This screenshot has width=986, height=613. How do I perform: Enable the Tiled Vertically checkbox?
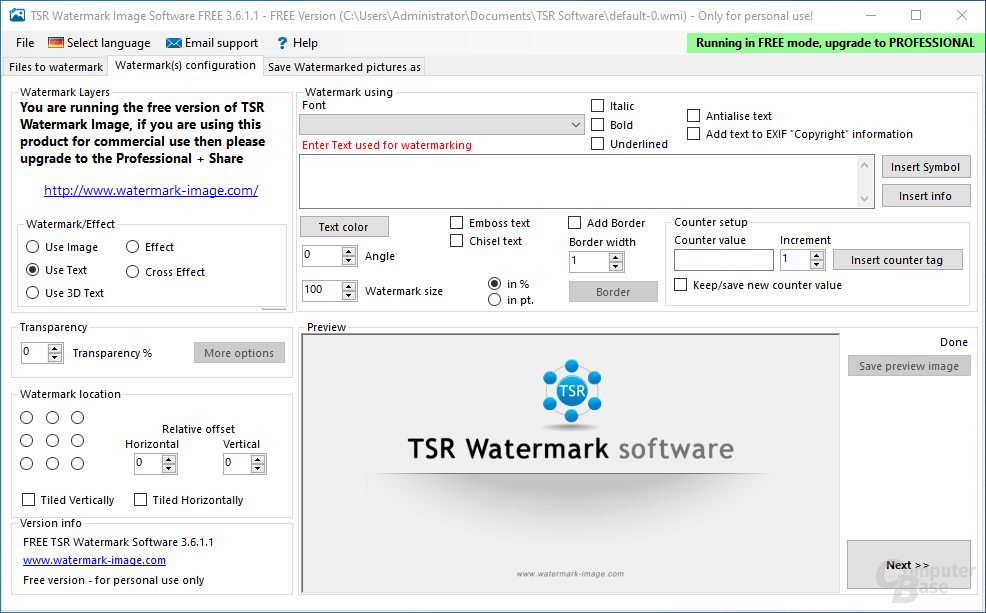pyautogui.click(x=28, y=500)
